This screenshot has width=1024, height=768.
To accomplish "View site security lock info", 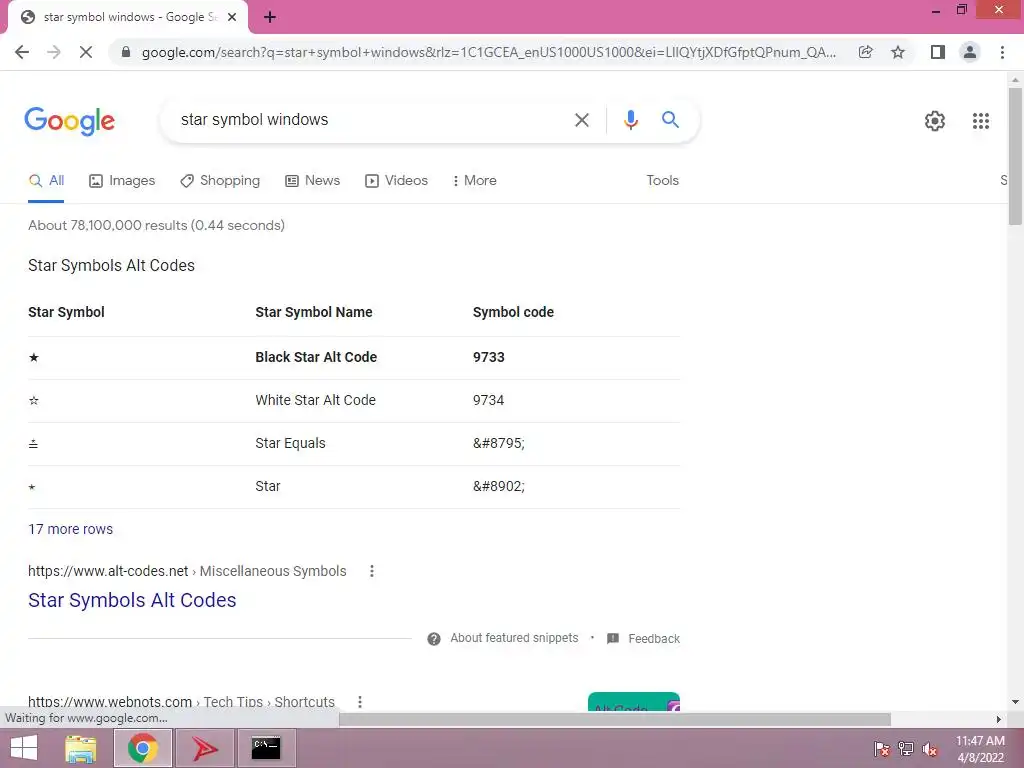I will tap(126, 52).
